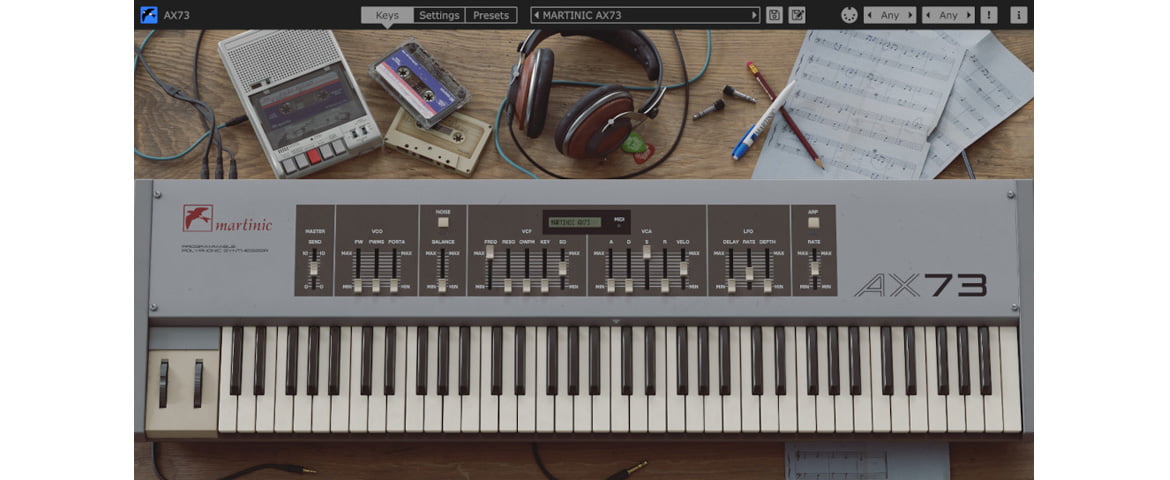Toggle the NOISE button on the synth panel
The image size is (1170, 480).
tap(442, 222)
